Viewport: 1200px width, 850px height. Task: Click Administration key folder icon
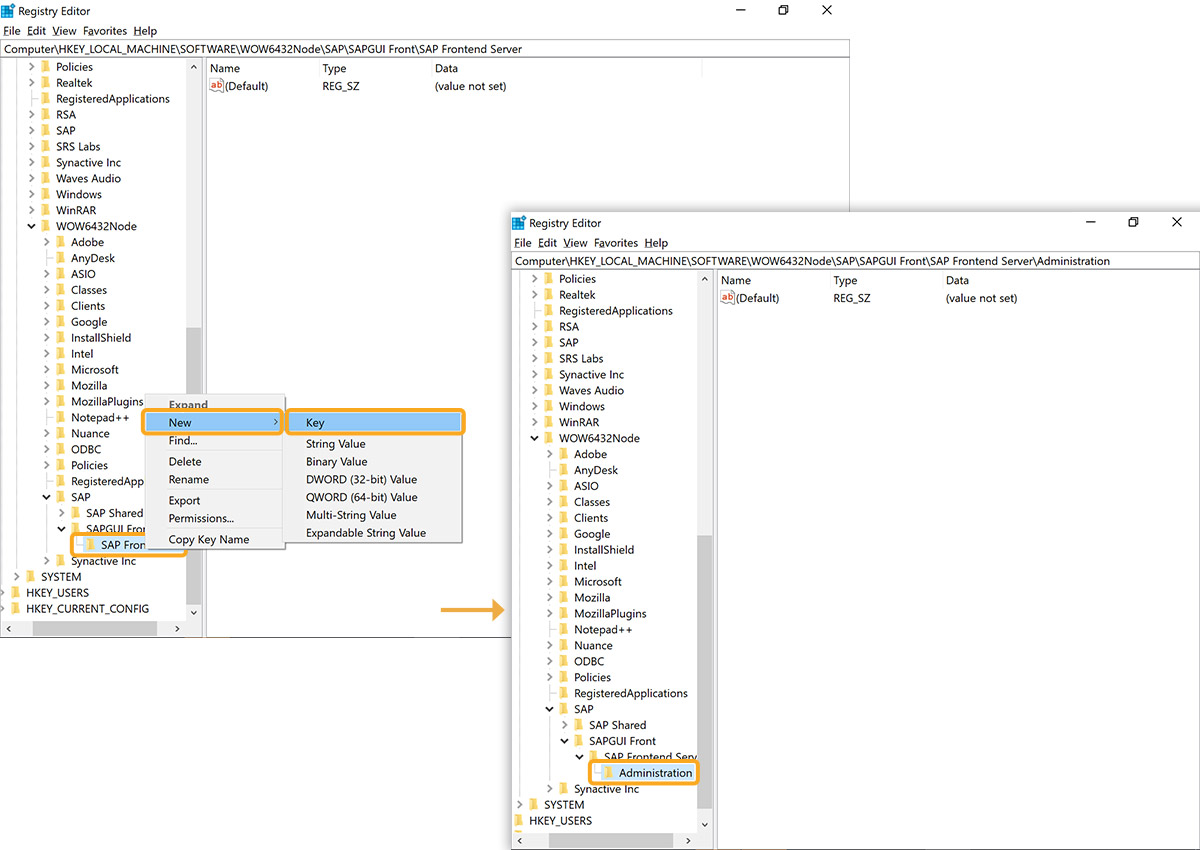click(608, 773)
